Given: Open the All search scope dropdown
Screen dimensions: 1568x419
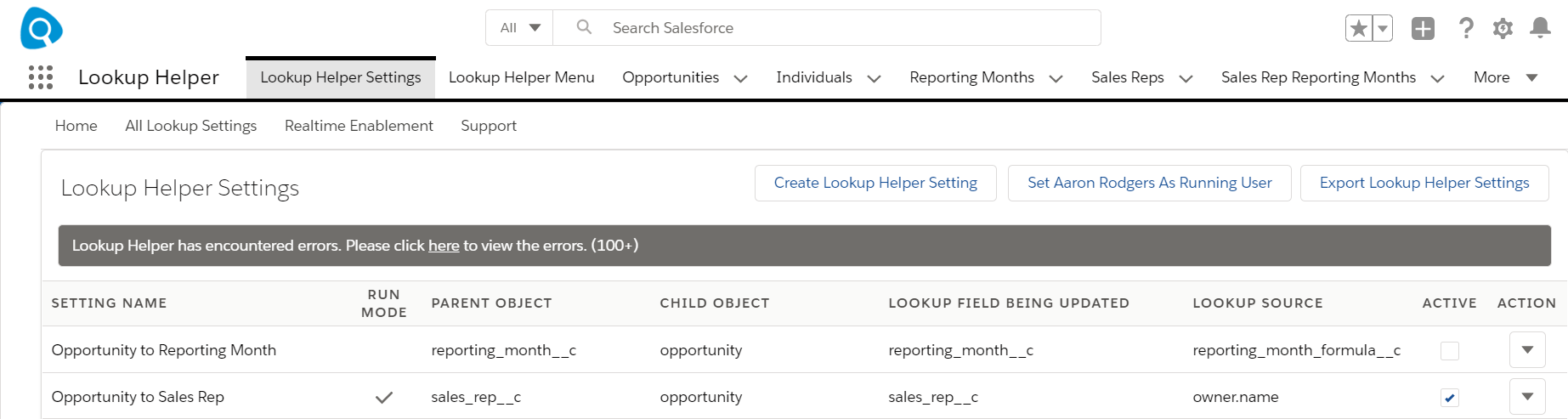Looking at the screenshot, I should (x=519, y=28).
